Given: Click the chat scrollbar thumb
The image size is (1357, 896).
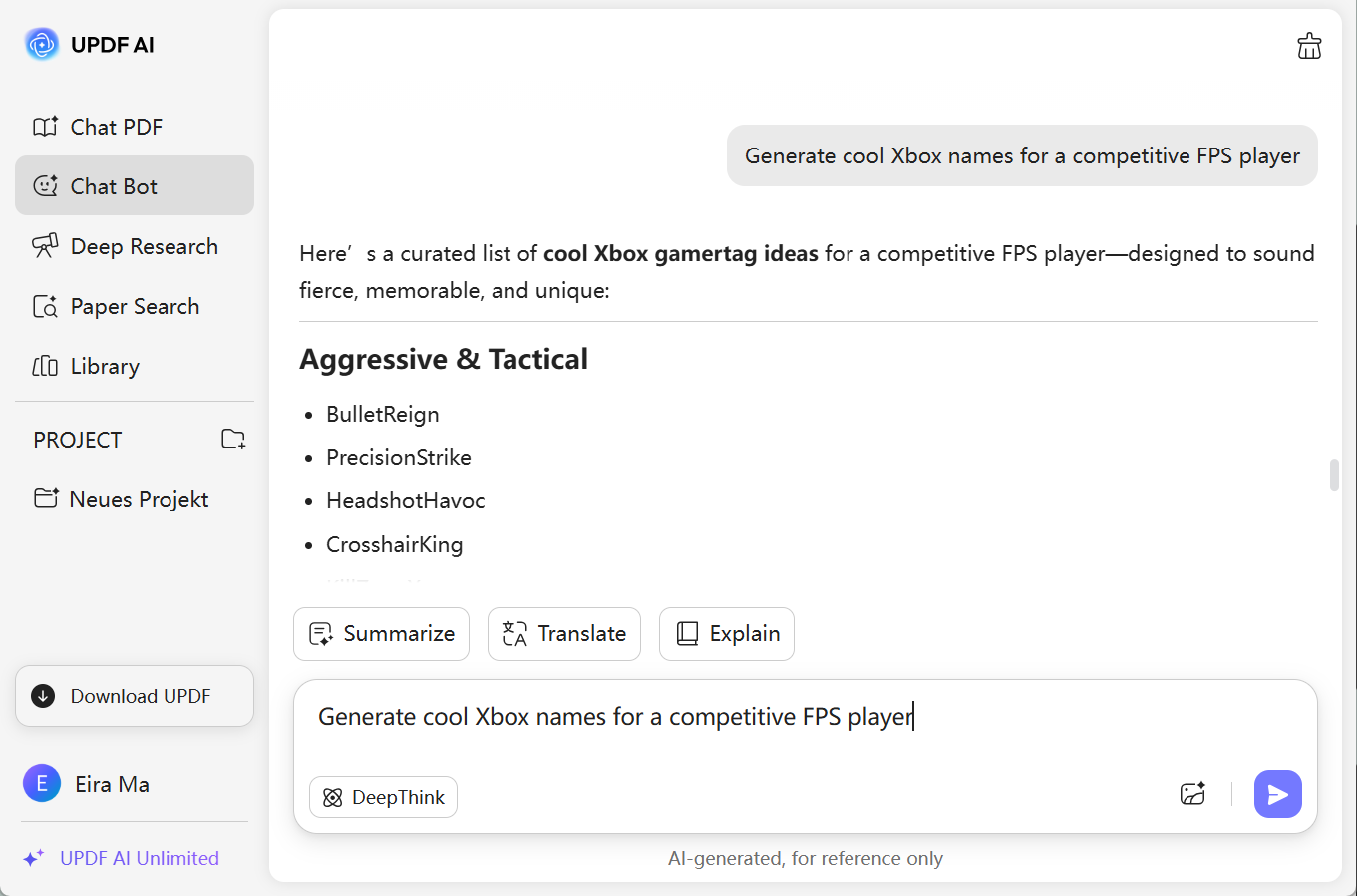Looking at the screenshot, I should 1334,475.
